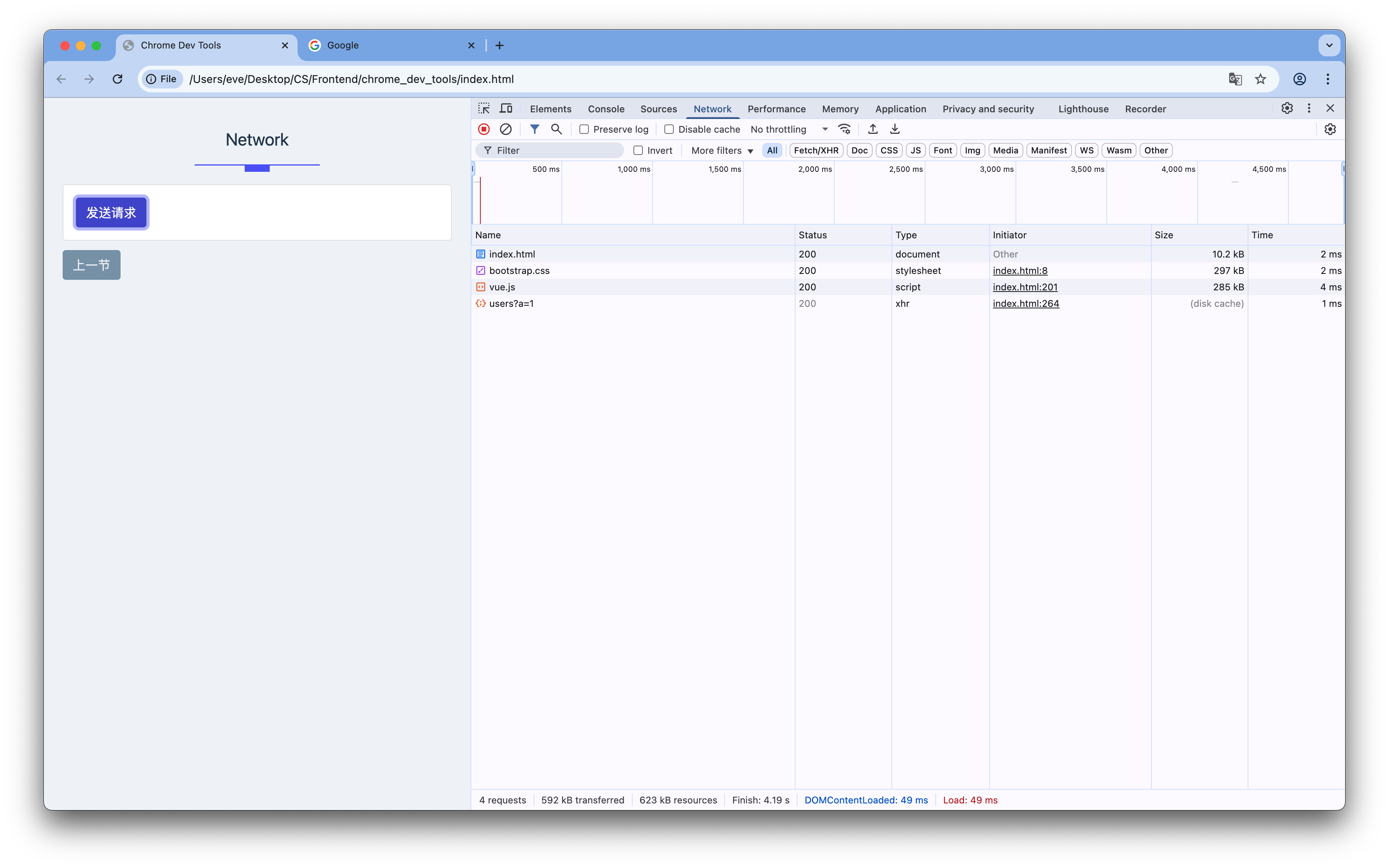The width and height of the screenshot is (1389, 868).
Task: Open network search magnifier
Action: click(x=556, y=129)
